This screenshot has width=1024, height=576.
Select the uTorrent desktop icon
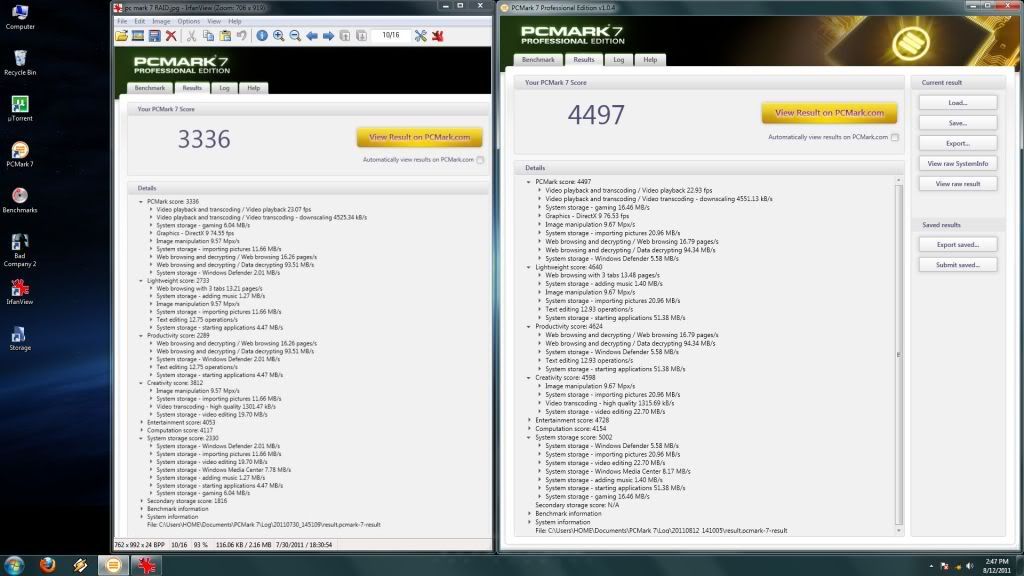click(20, 108)
